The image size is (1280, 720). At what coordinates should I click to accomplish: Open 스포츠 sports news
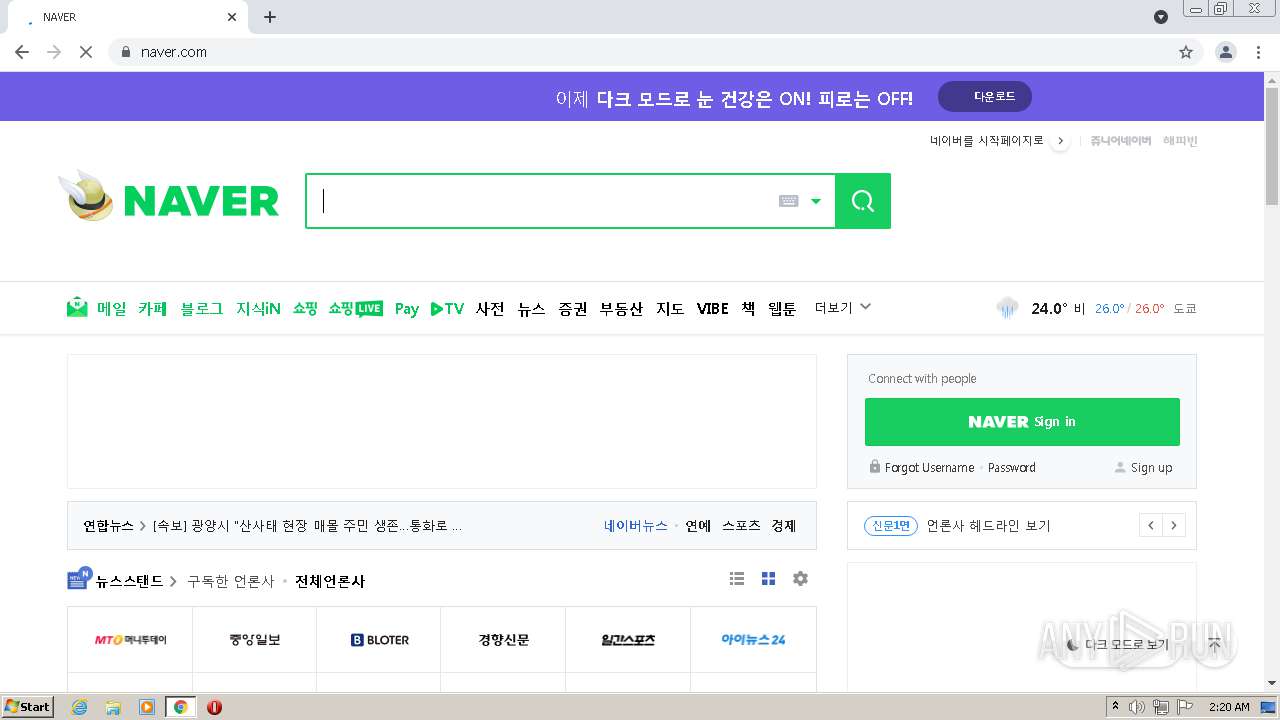[741, 526]
